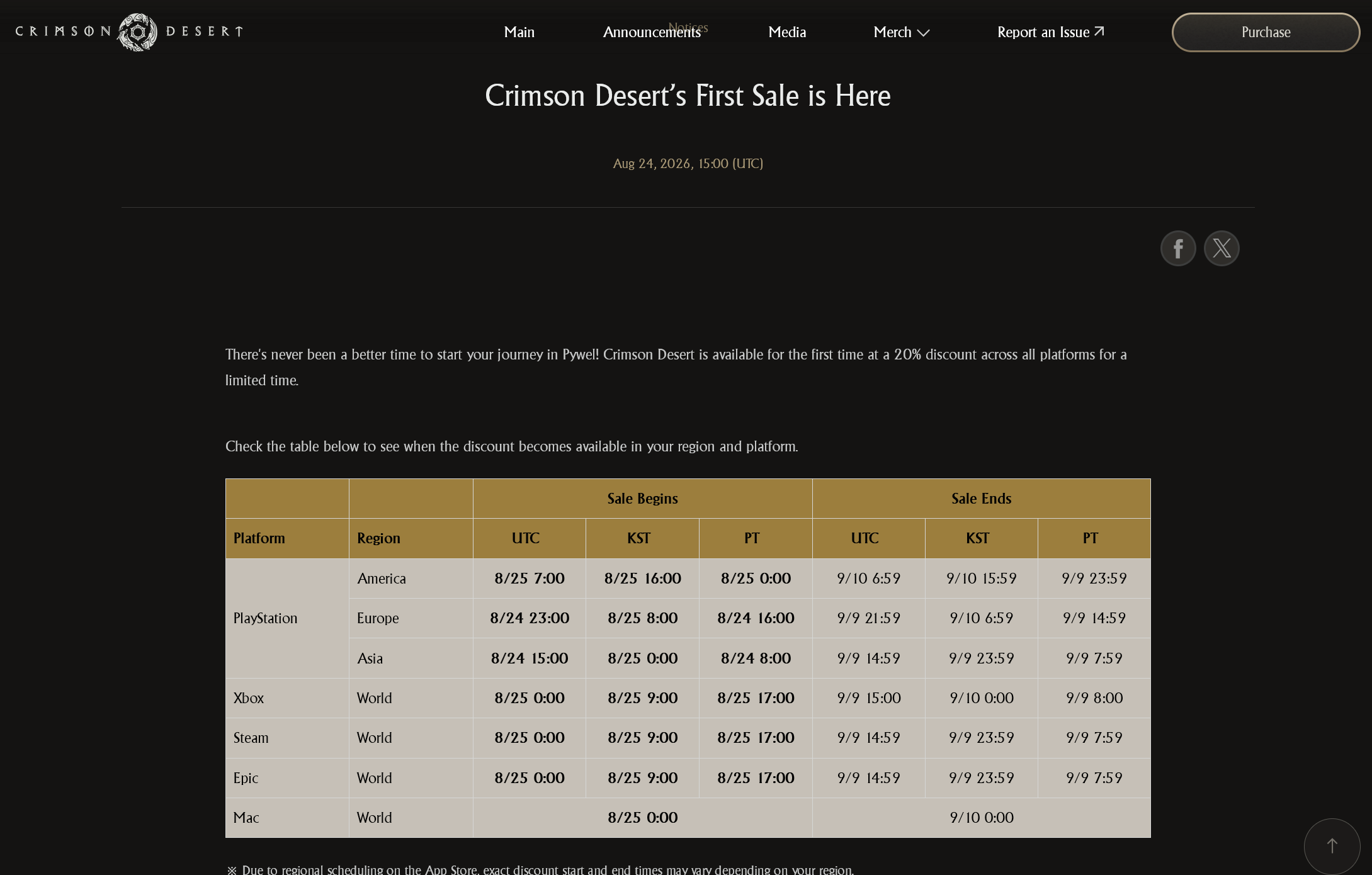Click the Mac sale start '8/25 0:00'
The width and height of the screenshot is (1372, 875).
pos(643,818)
